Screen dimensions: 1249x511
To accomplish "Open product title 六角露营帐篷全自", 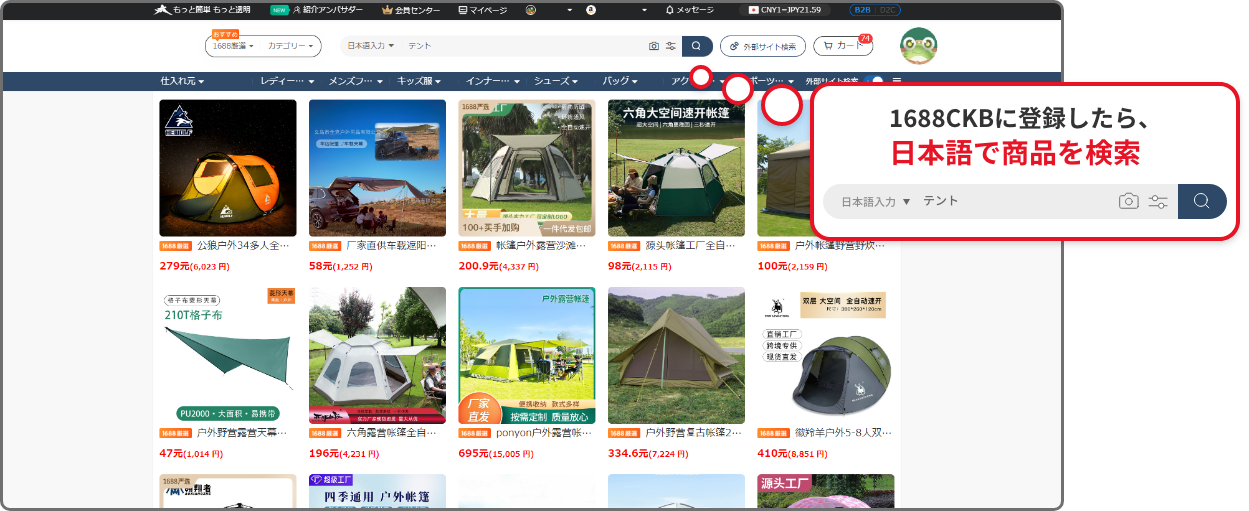I will click(392, 433).
